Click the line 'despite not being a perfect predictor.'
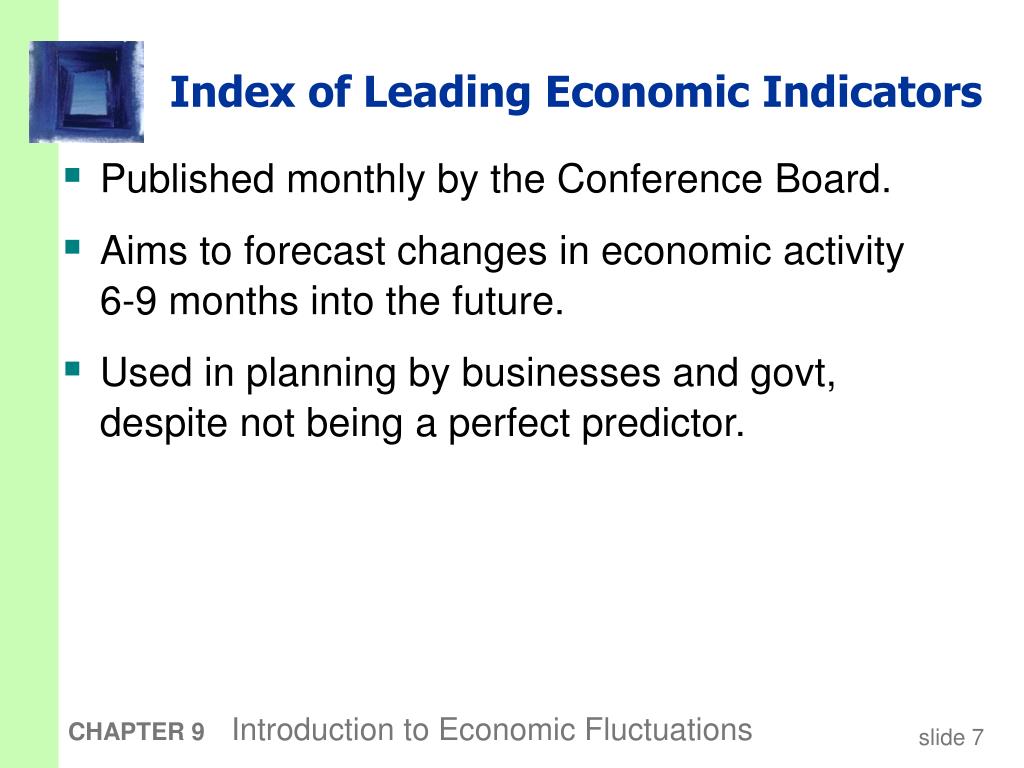Screen dimensions: 1024x768 tap(422, 423)
